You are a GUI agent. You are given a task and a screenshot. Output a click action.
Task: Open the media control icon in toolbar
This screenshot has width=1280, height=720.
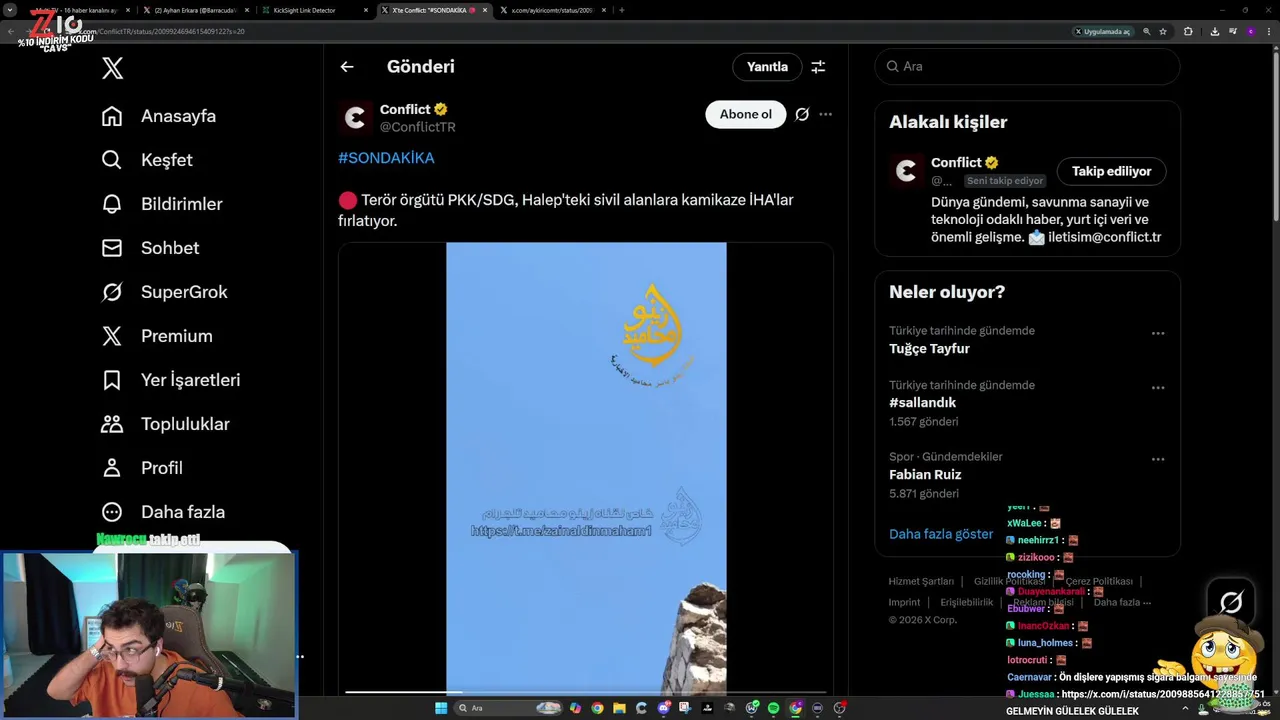tap(1233, 32)
